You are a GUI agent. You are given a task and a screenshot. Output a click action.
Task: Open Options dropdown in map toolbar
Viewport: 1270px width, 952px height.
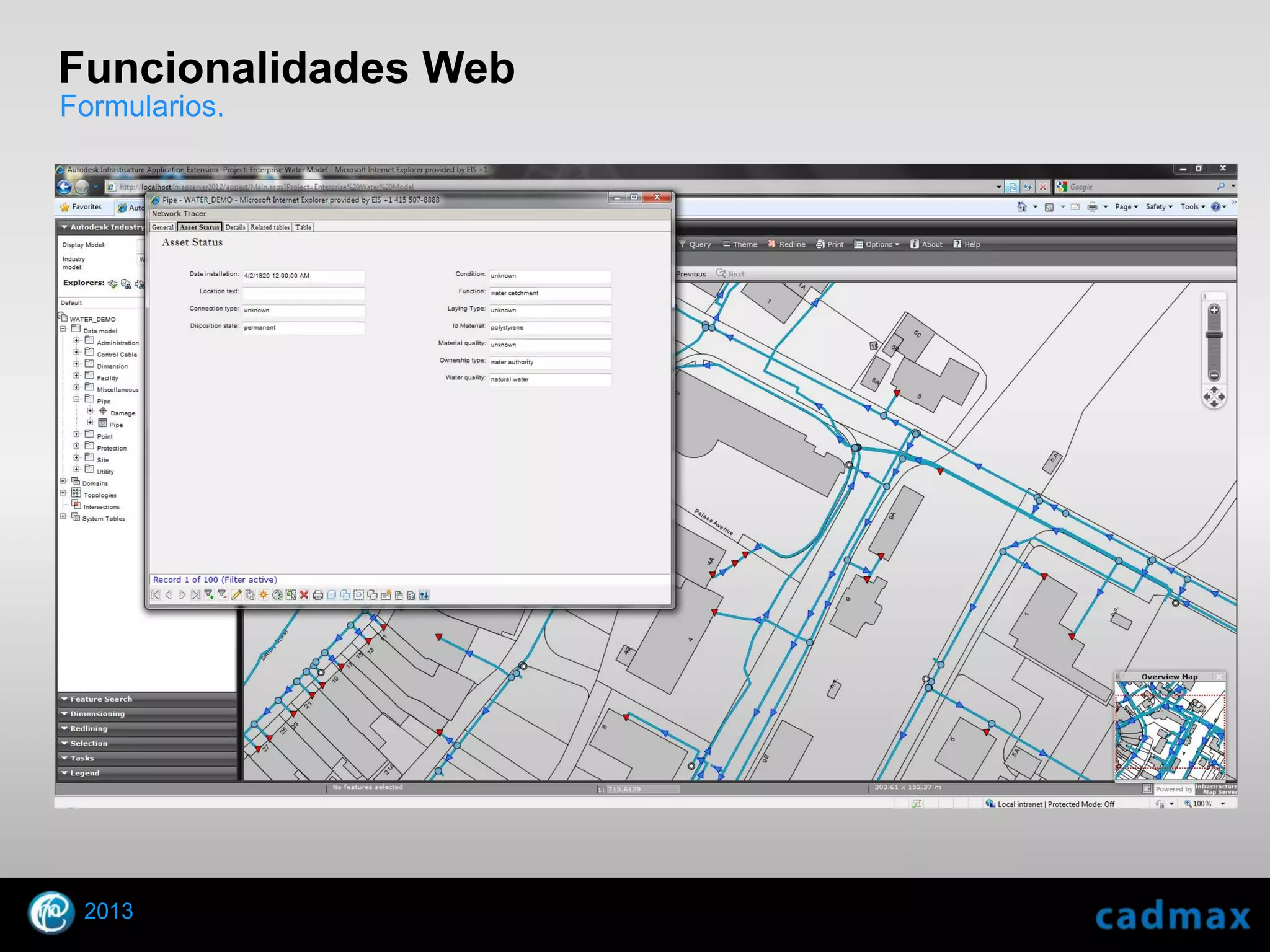point(877,244)
